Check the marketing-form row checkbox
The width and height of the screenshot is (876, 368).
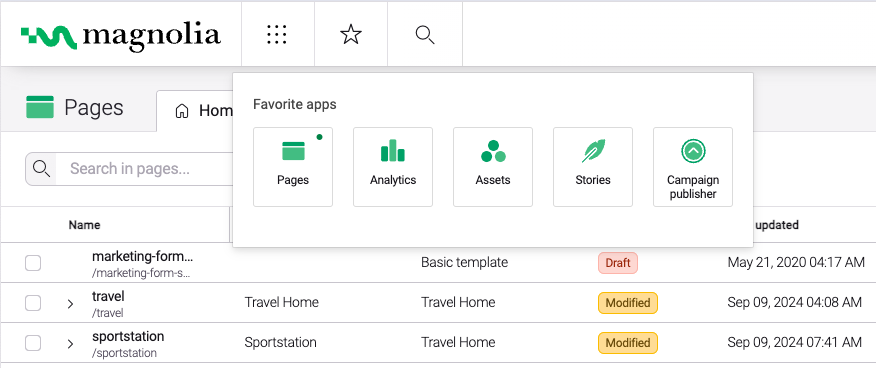click(33, 262)
